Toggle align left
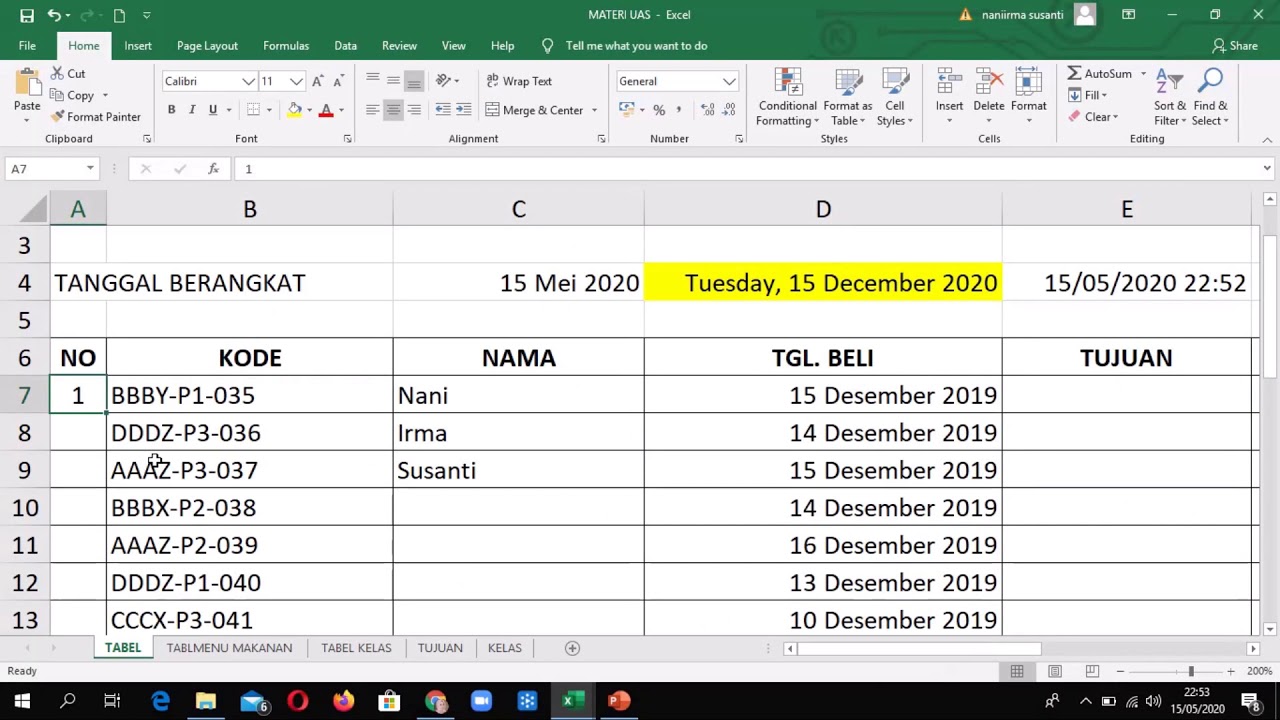The height and width of the screenshot is (720, 1280). pyautogui.click(x=372, y=110)
